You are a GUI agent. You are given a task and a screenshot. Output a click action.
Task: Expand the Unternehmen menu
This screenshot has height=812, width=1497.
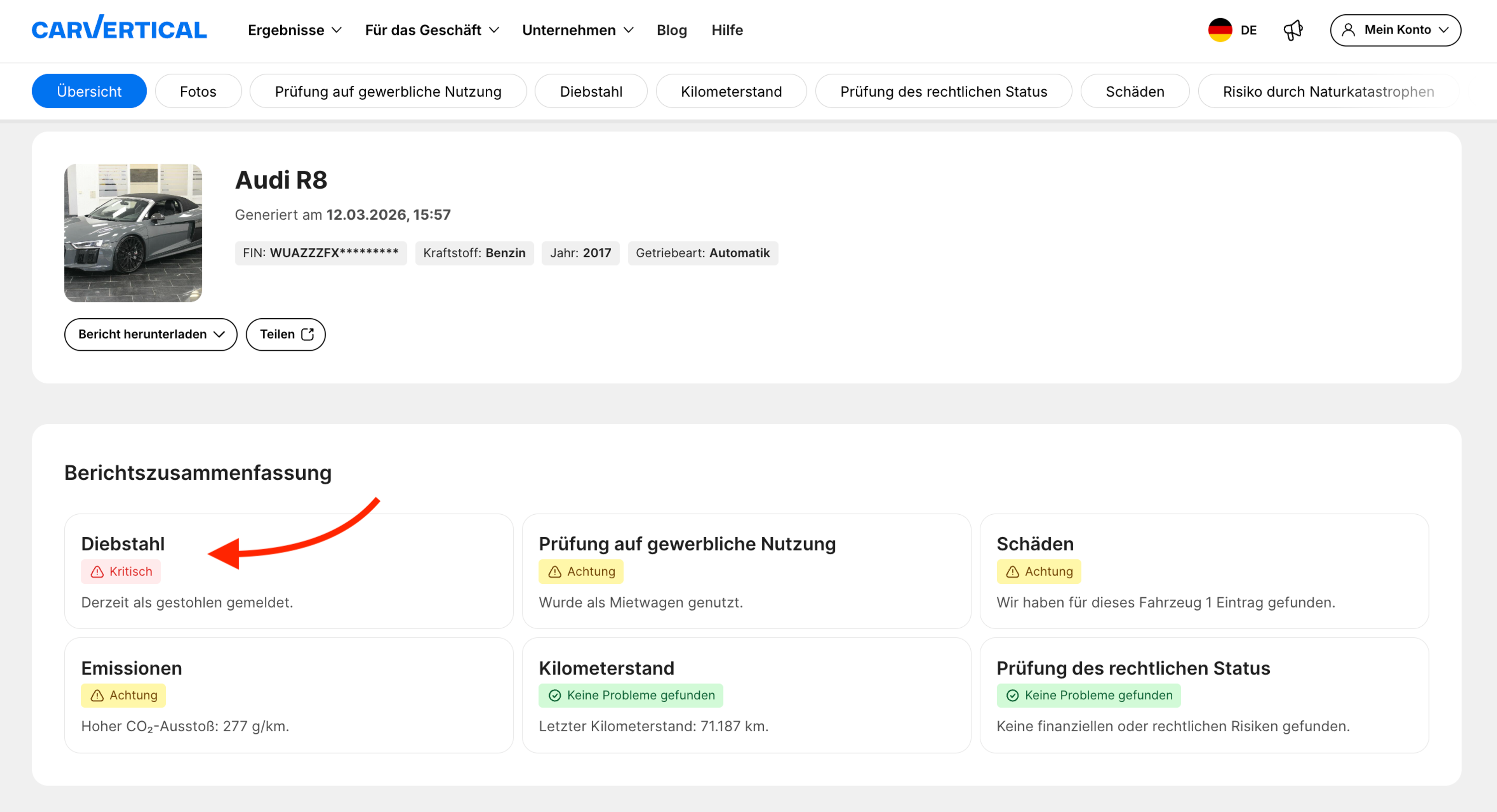coord(578,30)
